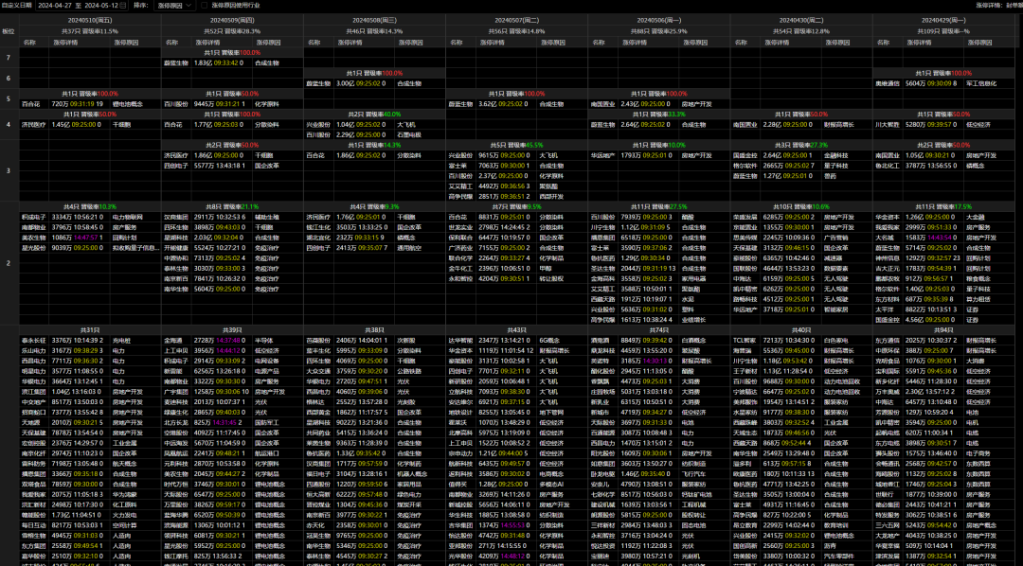Click the 共54只 晋级率12.8% summary
1023x566 pixels.
801,31
